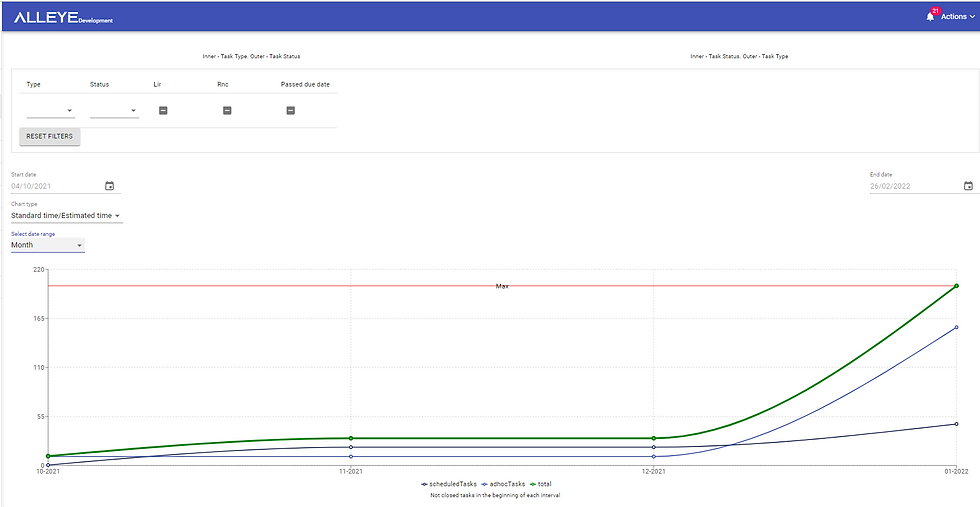The width and height of the screenshot is (980, 507).
Task: Toggle the Passed due date checkbox
Action: [x=291, y=111]
